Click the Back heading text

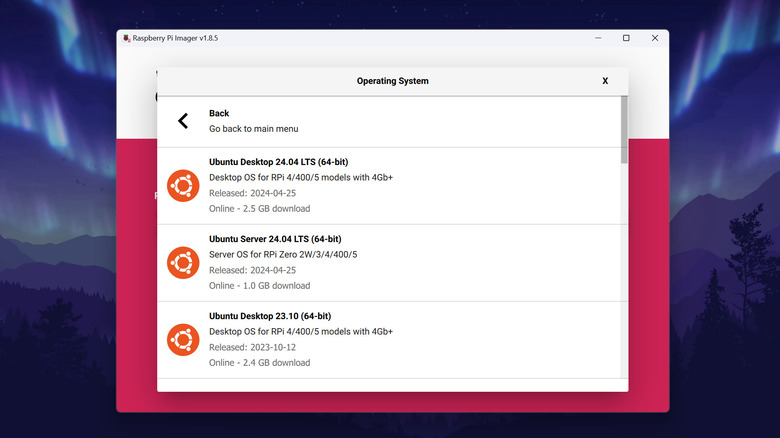point(219,113)
